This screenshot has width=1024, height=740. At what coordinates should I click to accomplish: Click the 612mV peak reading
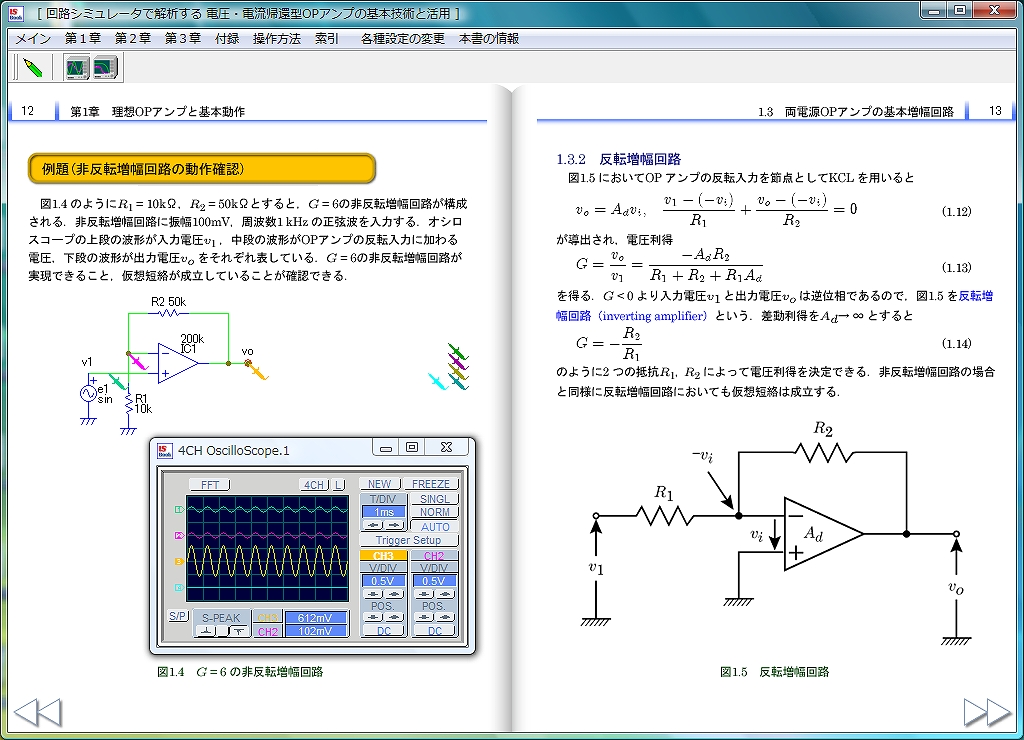[315, 617]
